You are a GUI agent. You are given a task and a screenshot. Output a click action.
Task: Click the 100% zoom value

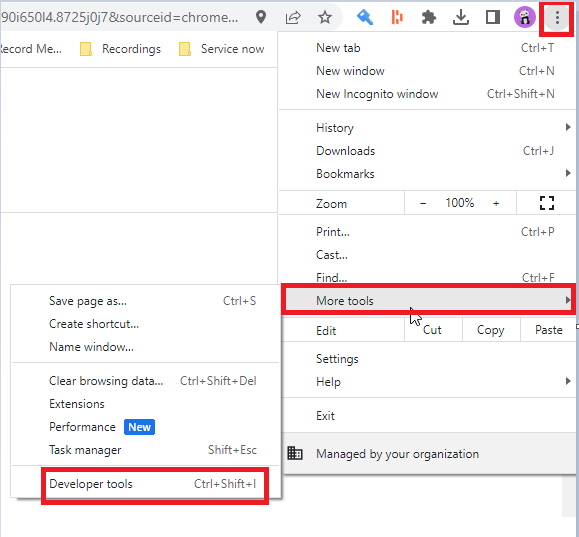pos(459,203)
